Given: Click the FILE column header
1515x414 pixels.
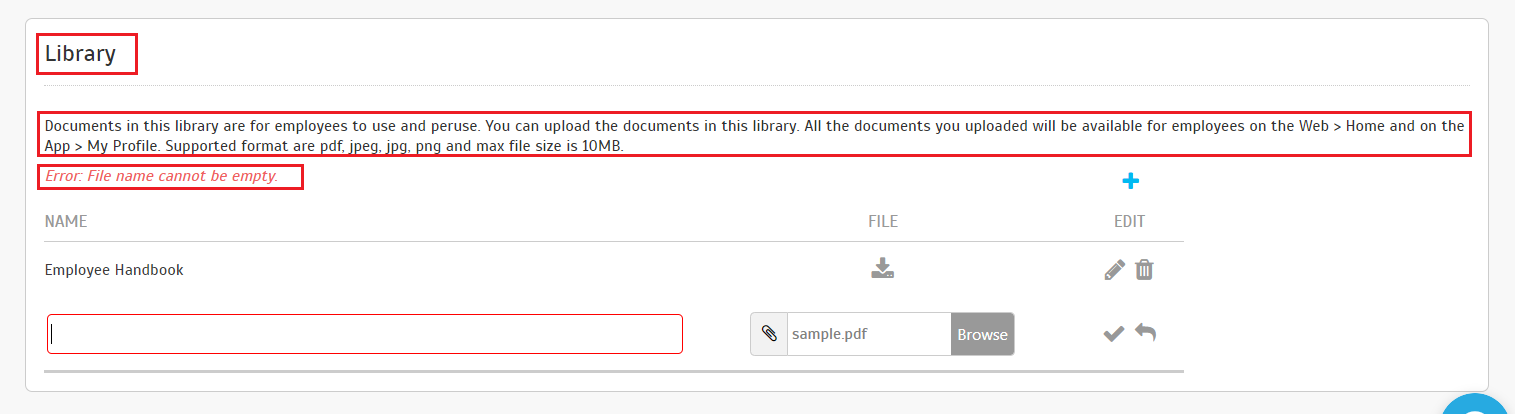Looking at the screenshot, I should coord(882,221).
